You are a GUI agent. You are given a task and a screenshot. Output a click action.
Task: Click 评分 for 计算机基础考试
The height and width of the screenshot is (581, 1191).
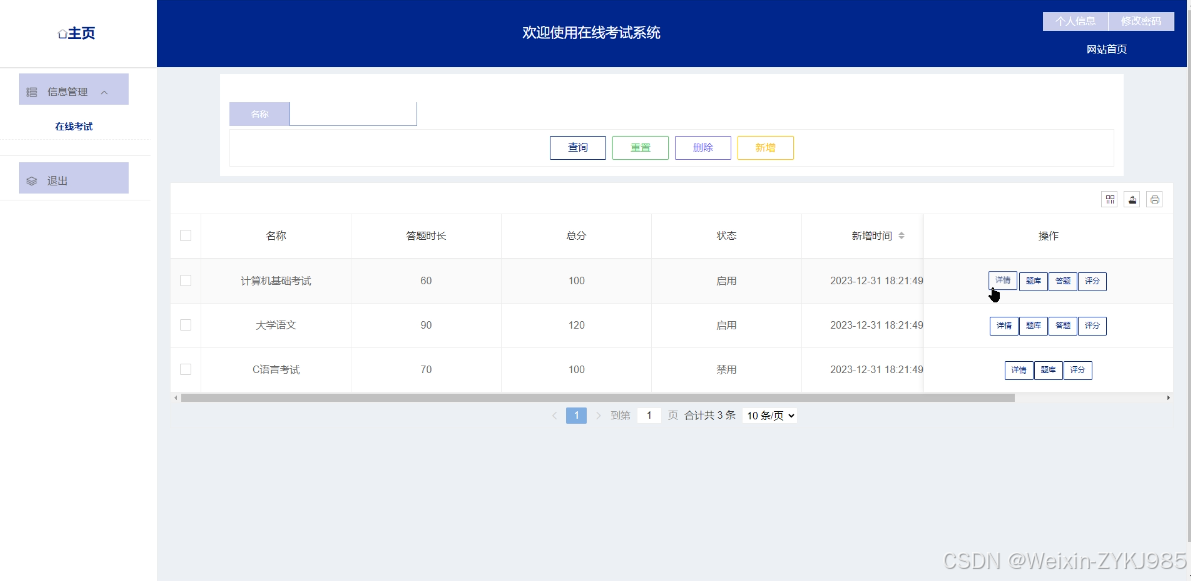pyautogui.click(x=1092, y=281)
